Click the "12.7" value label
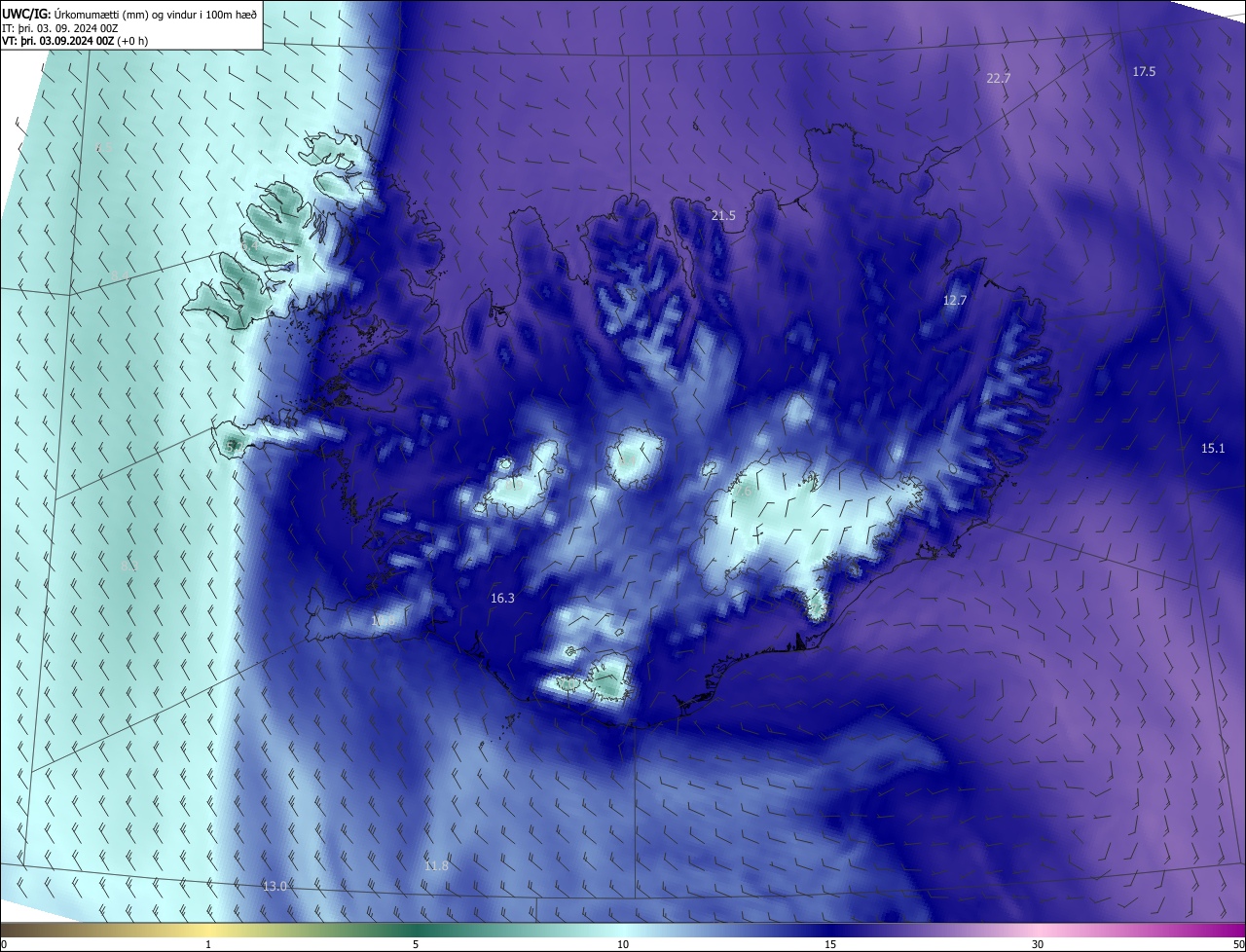Screen dimensions: 1246x952 955,301
